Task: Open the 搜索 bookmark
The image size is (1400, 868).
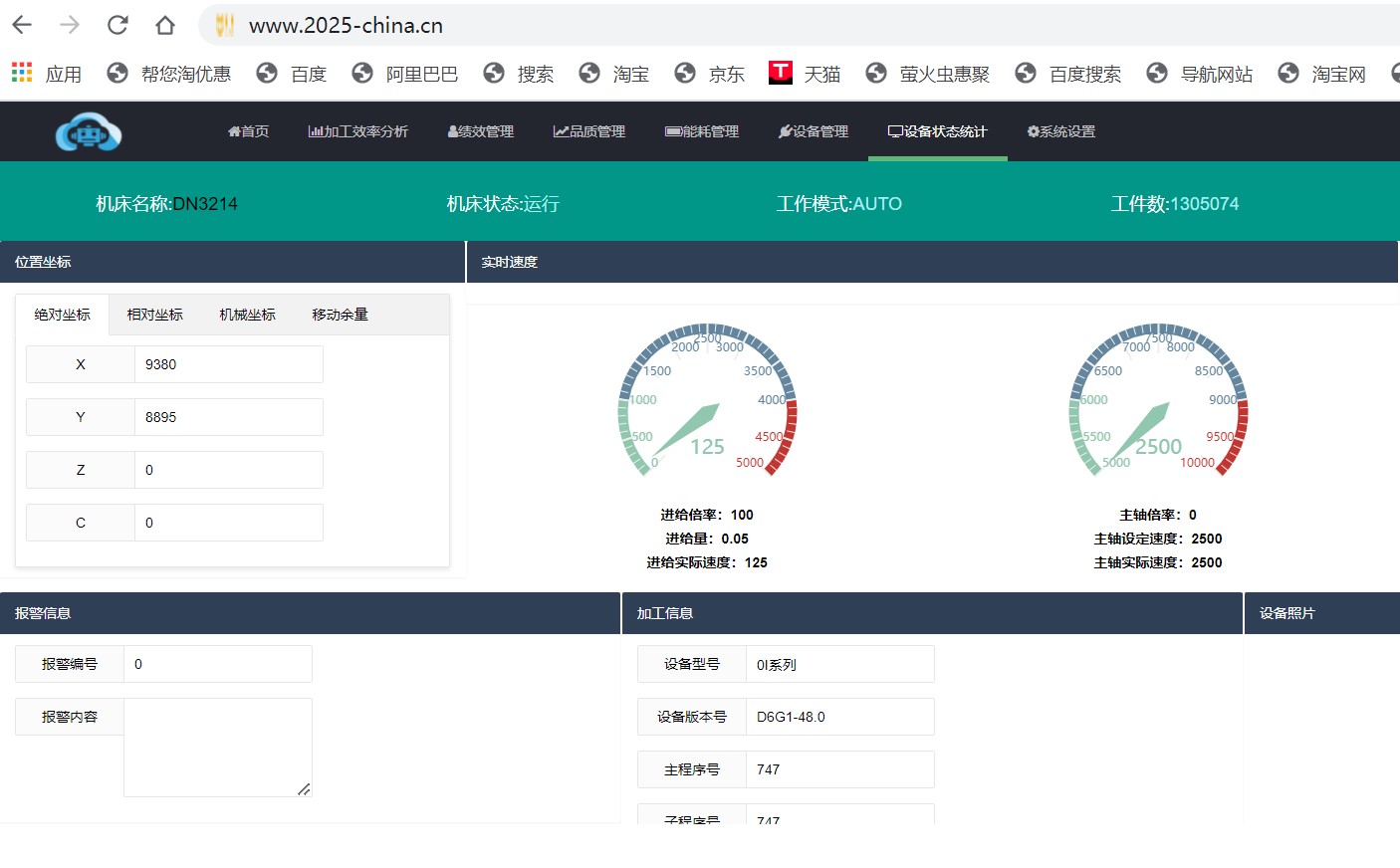Action: click(519, 74)
